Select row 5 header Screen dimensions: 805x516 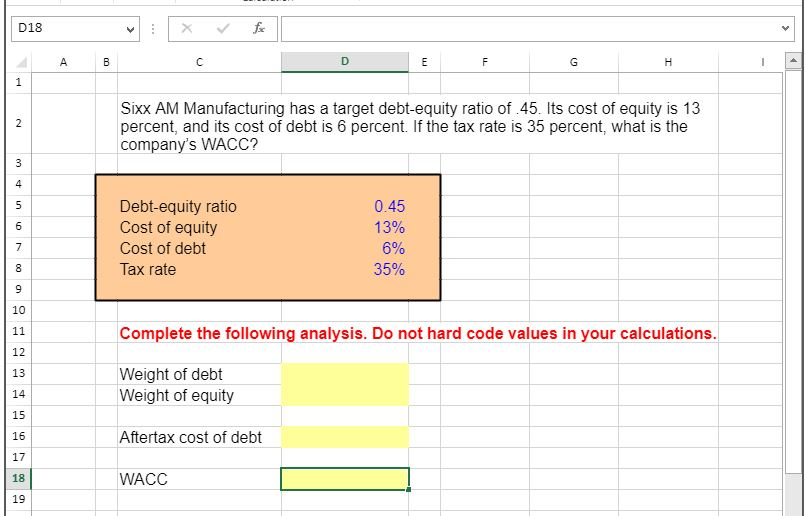click(18, 205)
